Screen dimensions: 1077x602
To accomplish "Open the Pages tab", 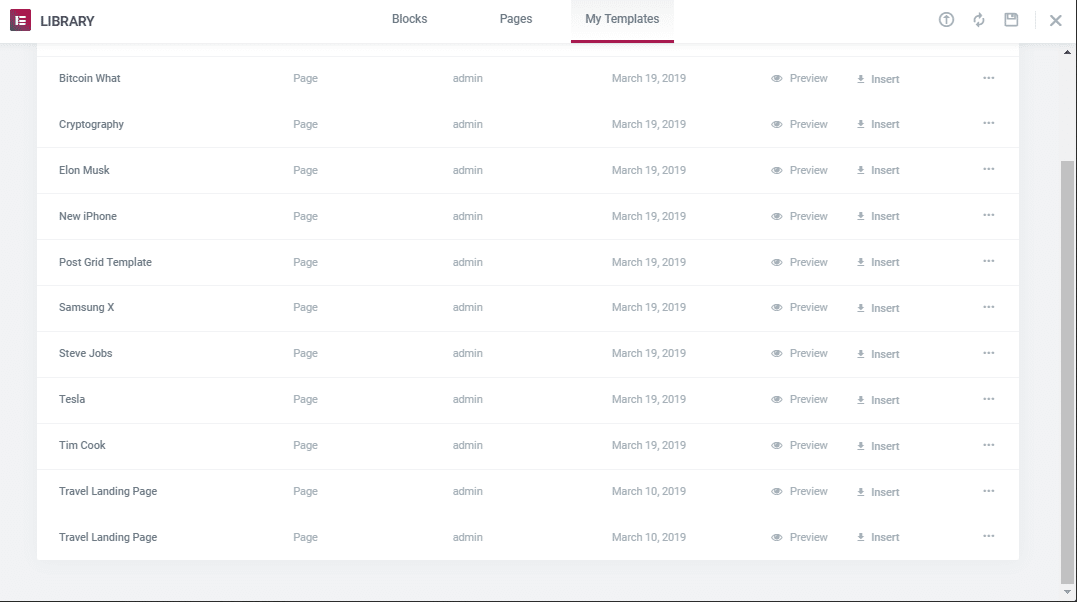I will point(516,18).
